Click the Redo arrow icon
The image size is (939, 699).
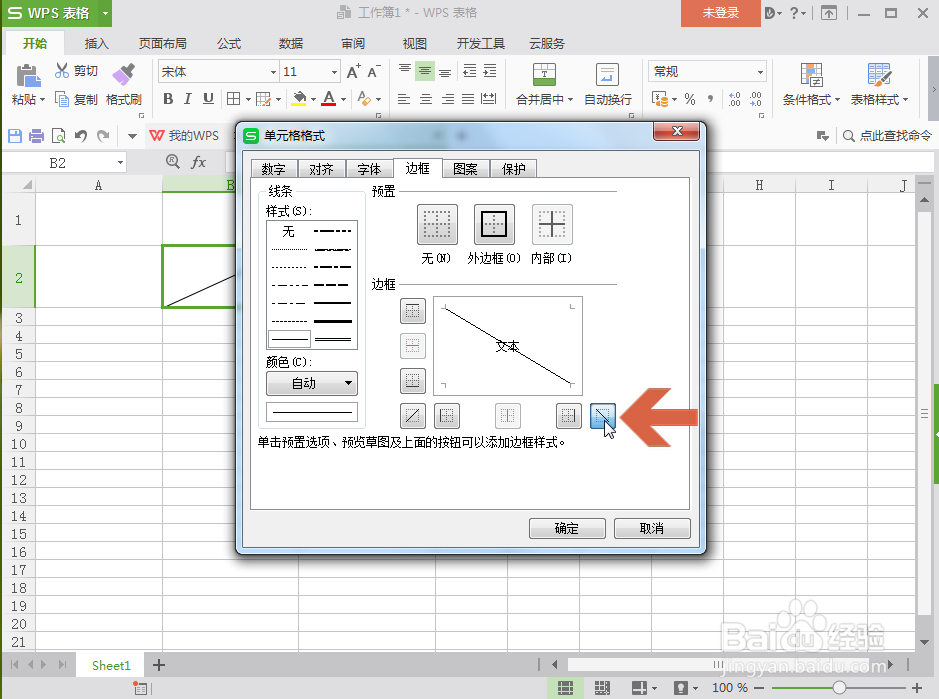pos(103,136)
